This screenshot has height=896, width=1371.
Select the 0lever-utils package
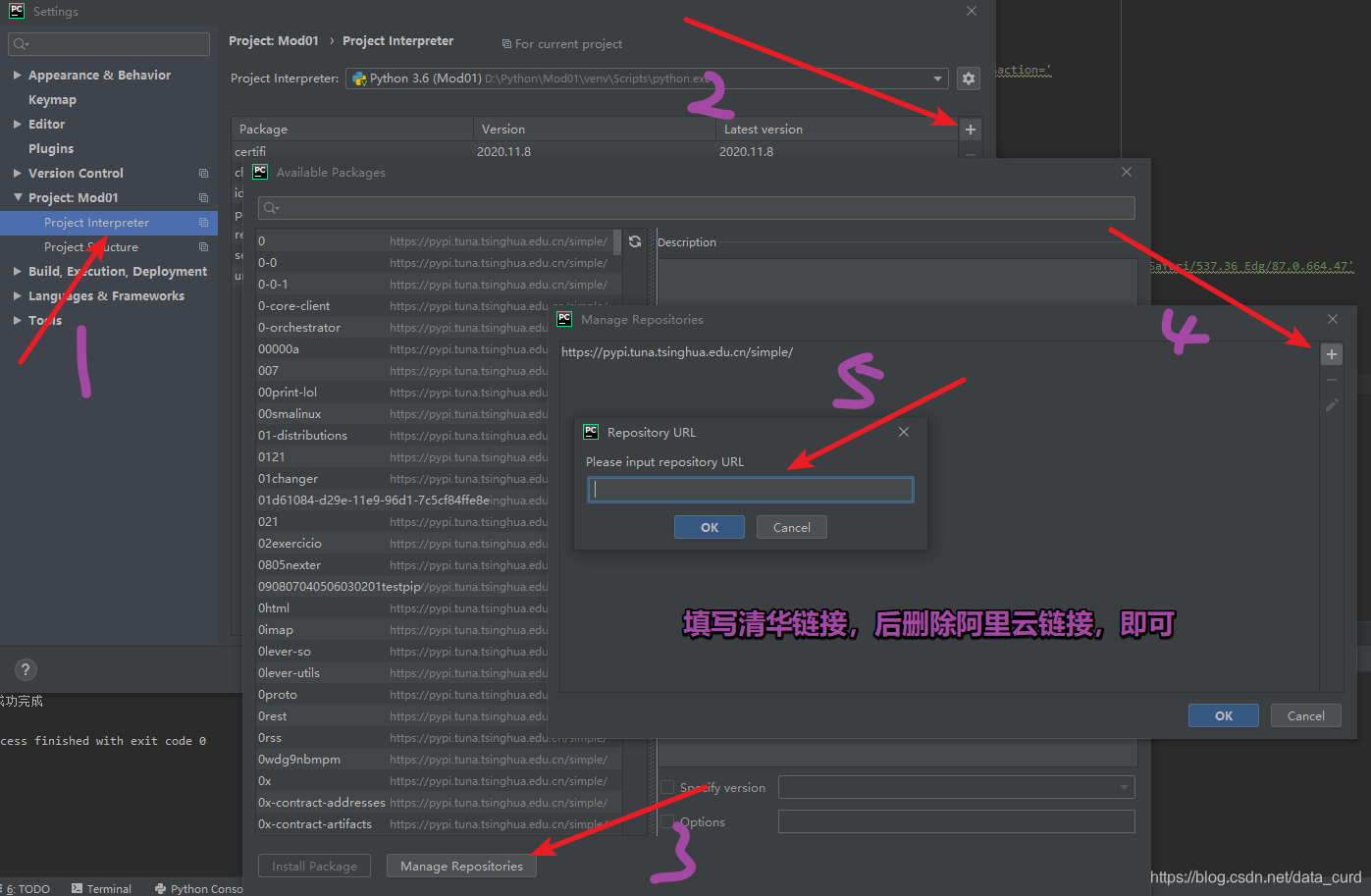pos(289,673)
